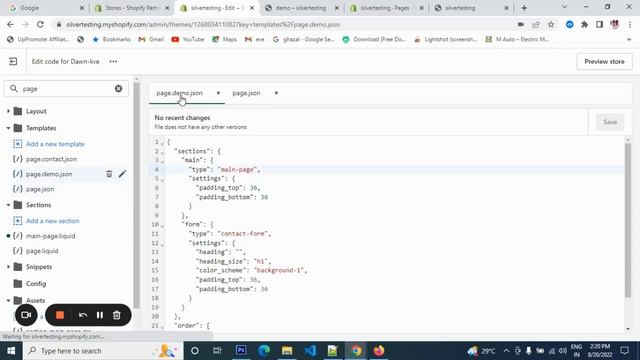This screenshot has width=640, height=360.
Task: Open page.contact.json file
Action: tap(51, 159)
